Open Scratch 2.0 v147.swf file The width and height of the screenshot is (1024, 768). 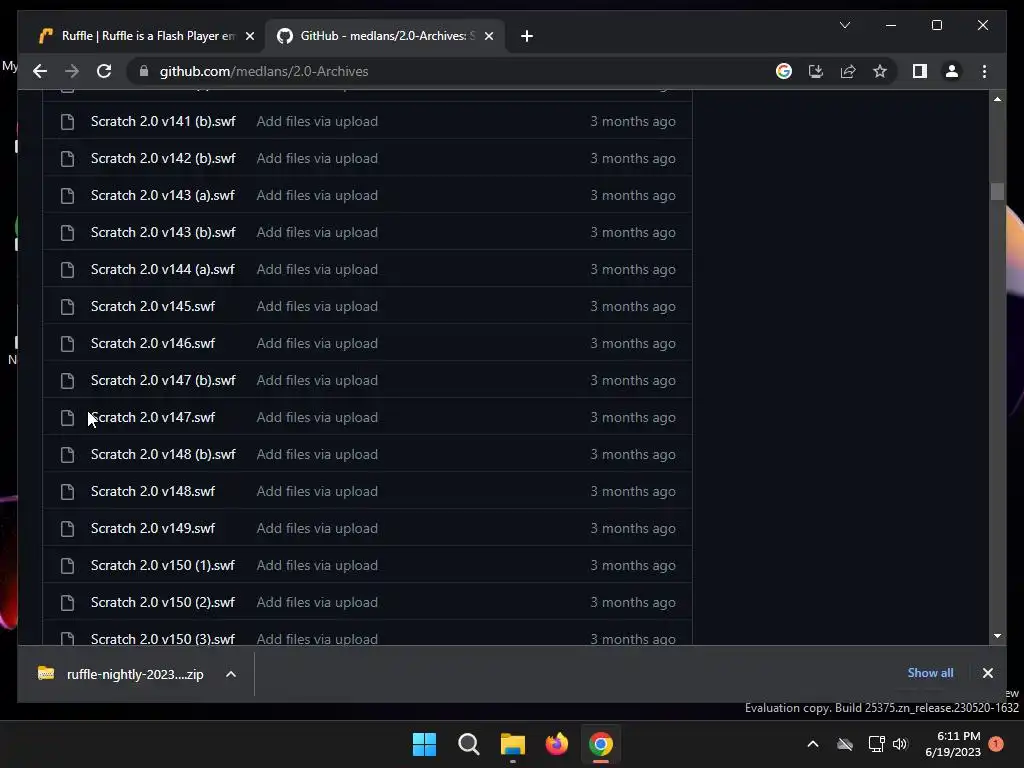pos(153,417)
